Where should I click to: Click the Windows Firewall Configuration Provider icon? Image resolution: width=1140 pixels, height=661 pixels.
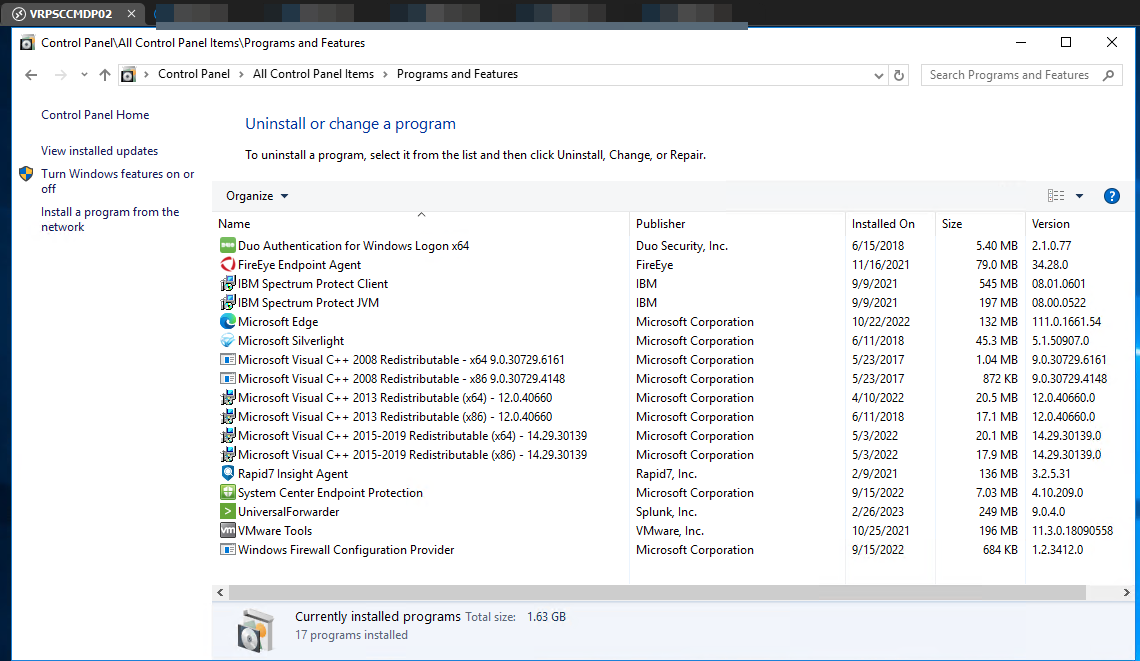pyautogui.click(x=228, y=549)
